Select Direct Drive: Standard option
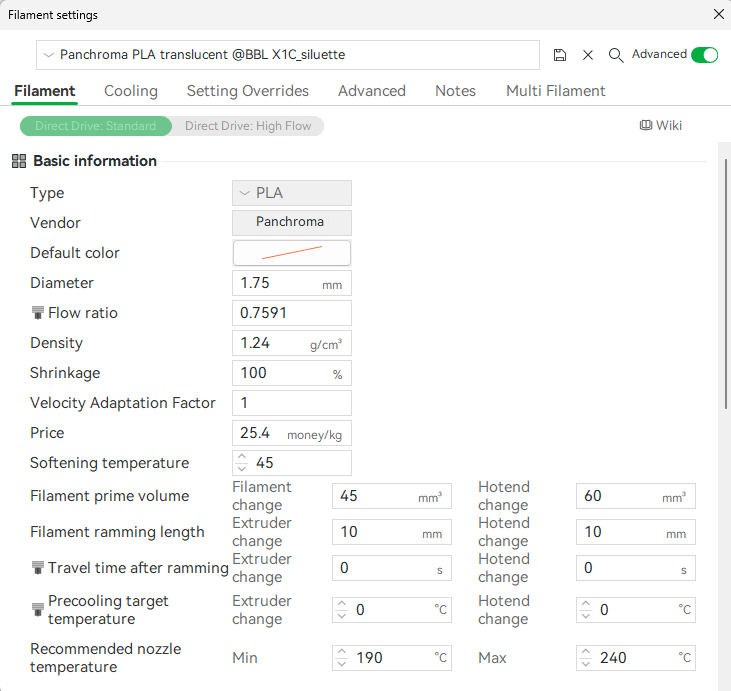The height and width of the screenshot is (691, 731). pos(96,126)
